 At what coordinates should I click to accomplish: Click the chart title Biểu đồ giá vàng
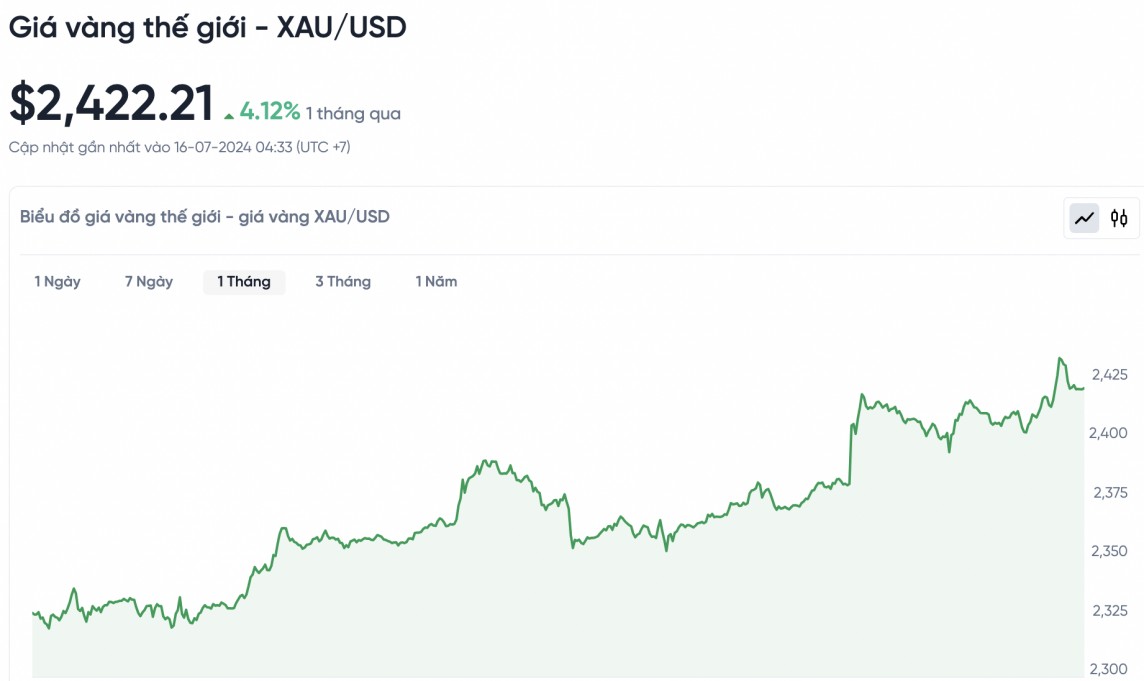(x=205, y=217)
